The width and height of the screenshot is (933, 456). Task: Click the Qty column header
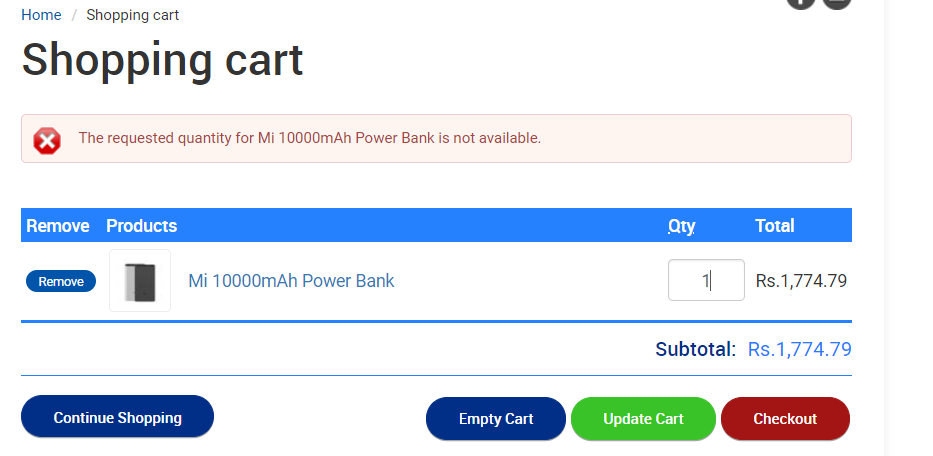coord(681,226)
